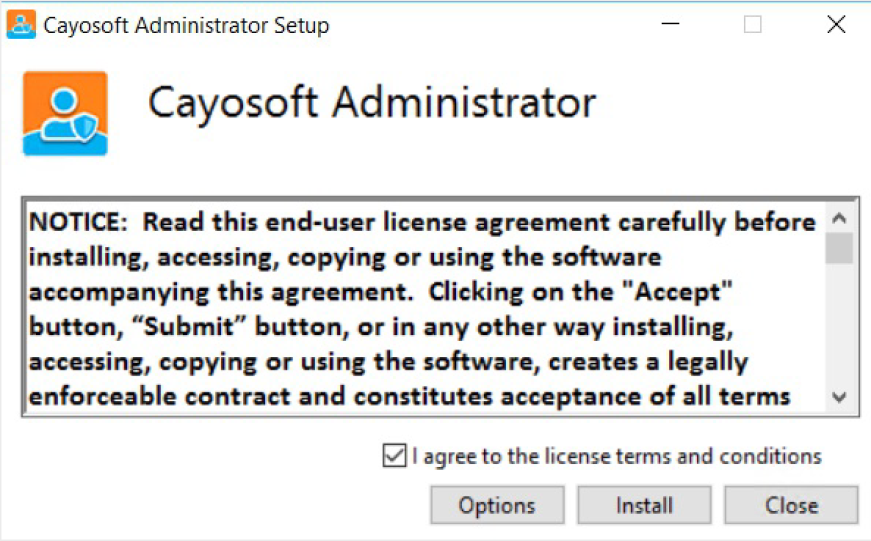Click inside the license agreement text box
This screenshot has width=871, height=541.
[425, 307]
